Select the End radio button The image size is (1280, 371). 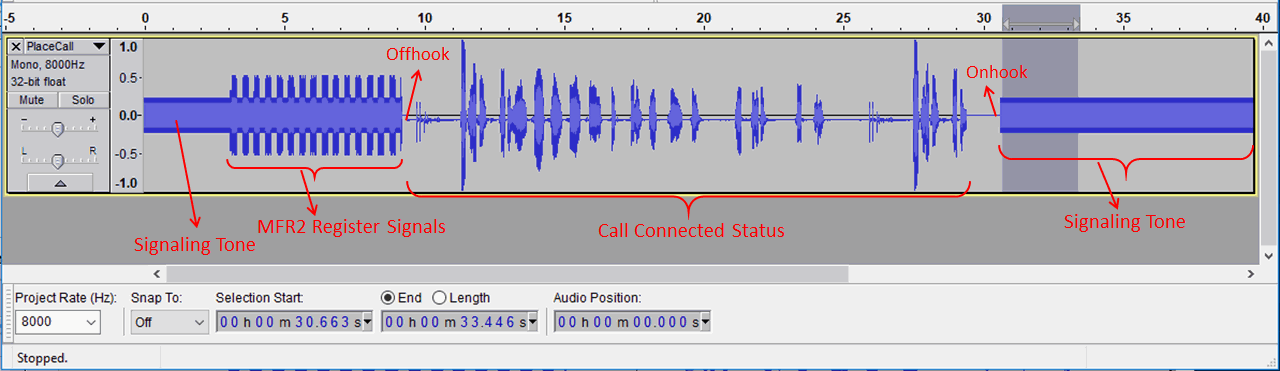tap(388, 298)
